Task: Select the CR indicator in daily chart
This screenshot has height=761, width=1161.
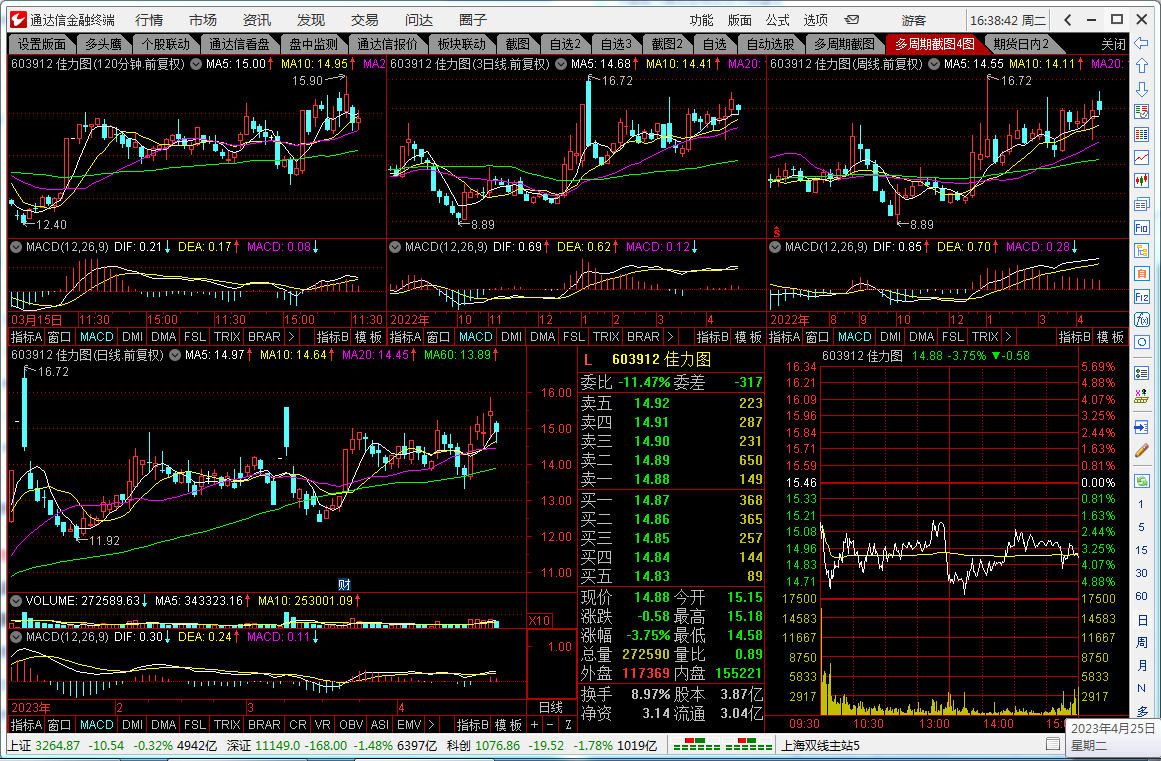Action: point(298,725)
